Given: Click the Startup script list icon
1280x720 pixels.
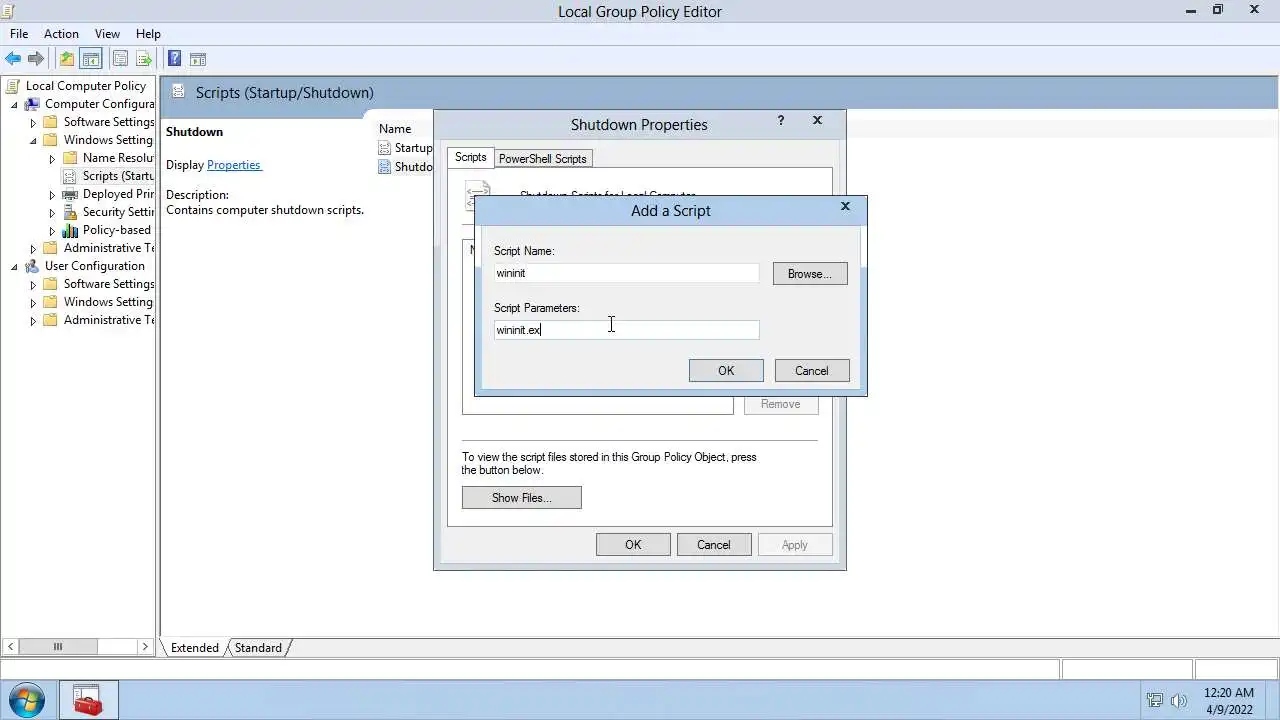Looking at the screenshot, I should click(x=384, y=148).
